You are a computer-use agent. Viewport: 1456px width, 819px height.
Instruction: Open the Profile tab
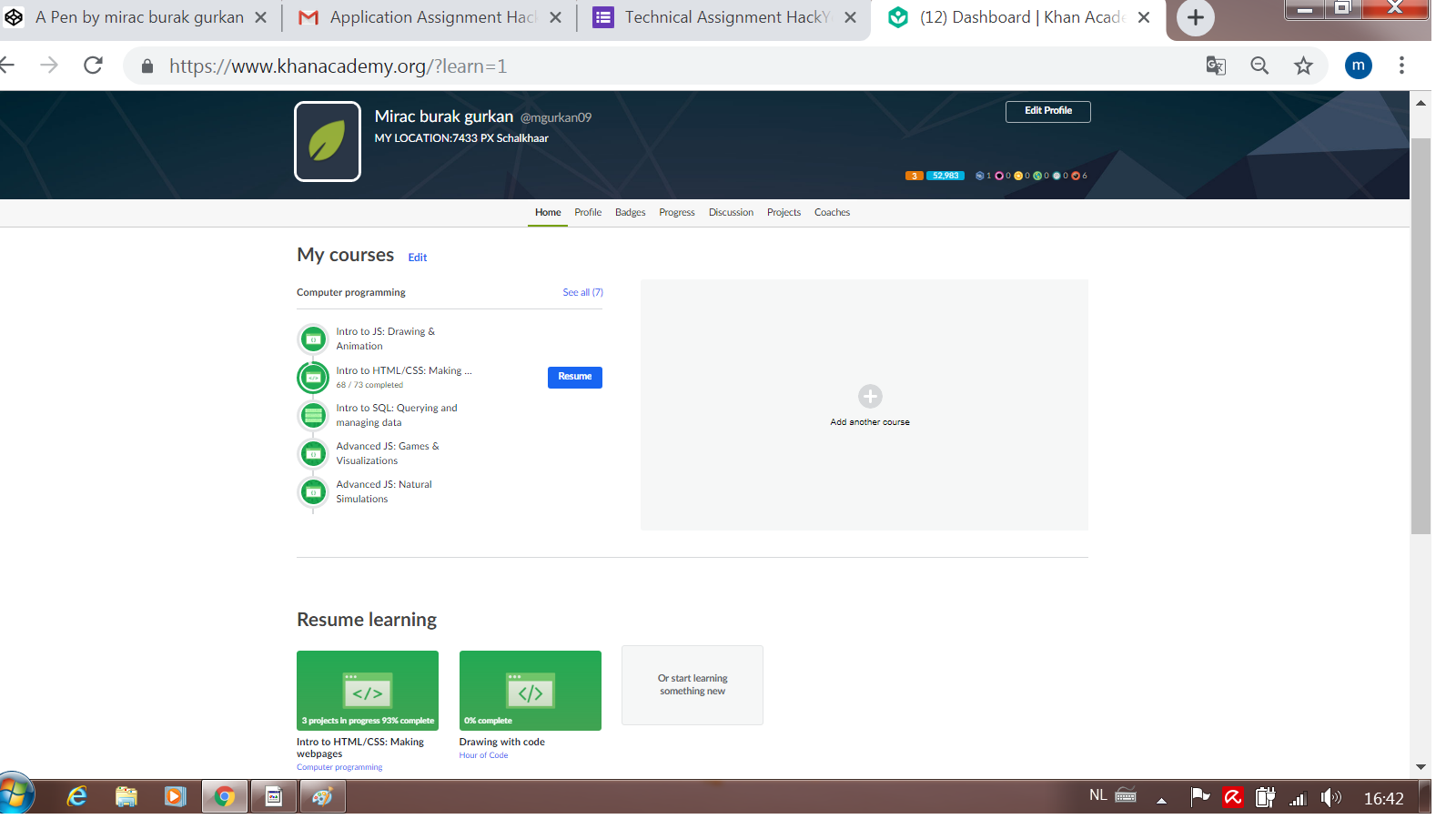tap(588, 213)
